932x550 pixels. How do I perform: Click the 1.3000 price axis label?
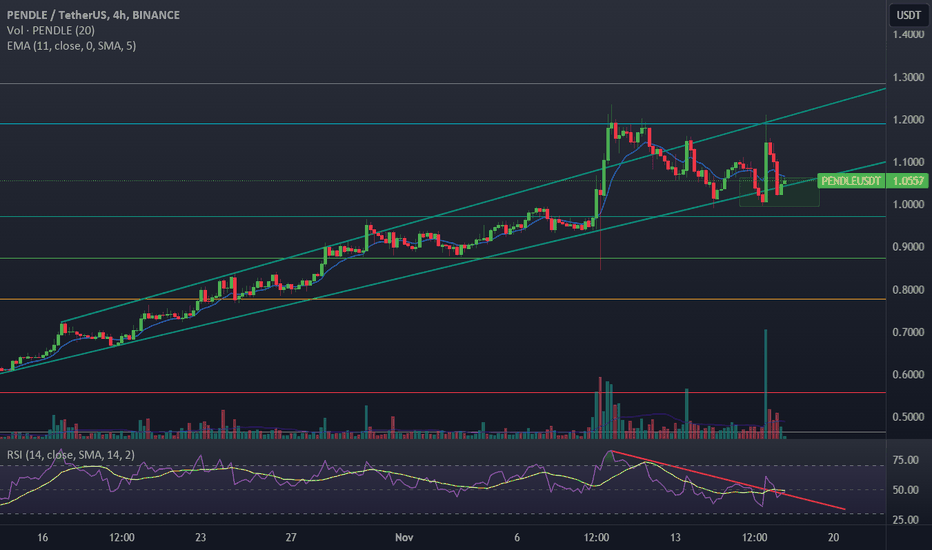coord(908,77)
